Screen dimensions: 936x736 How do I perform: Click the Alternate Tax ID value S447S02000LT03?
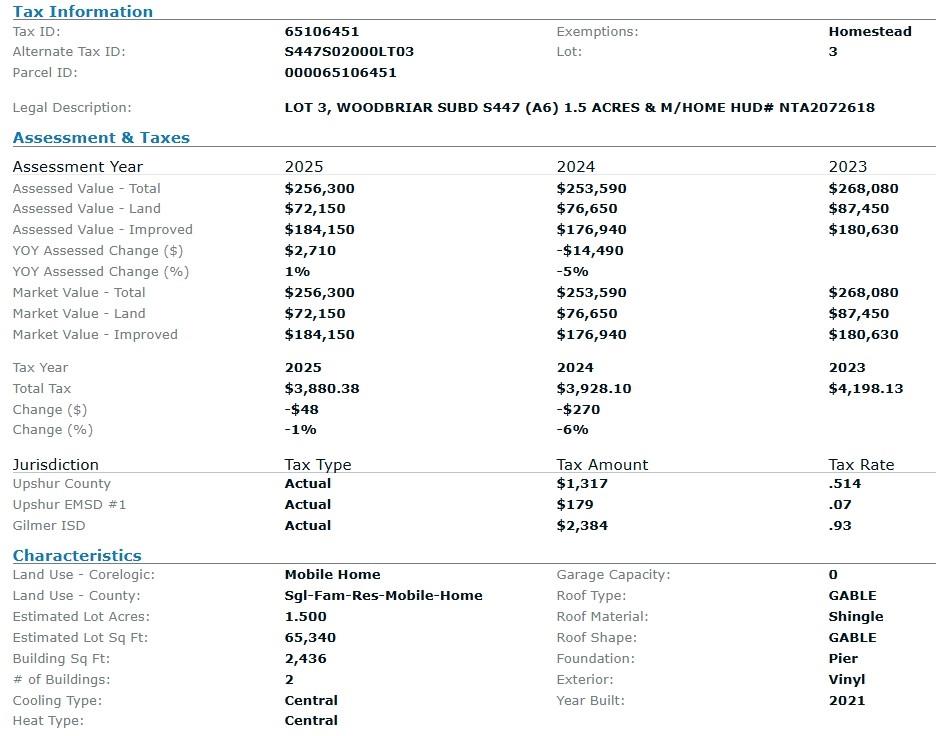point(349,52)
